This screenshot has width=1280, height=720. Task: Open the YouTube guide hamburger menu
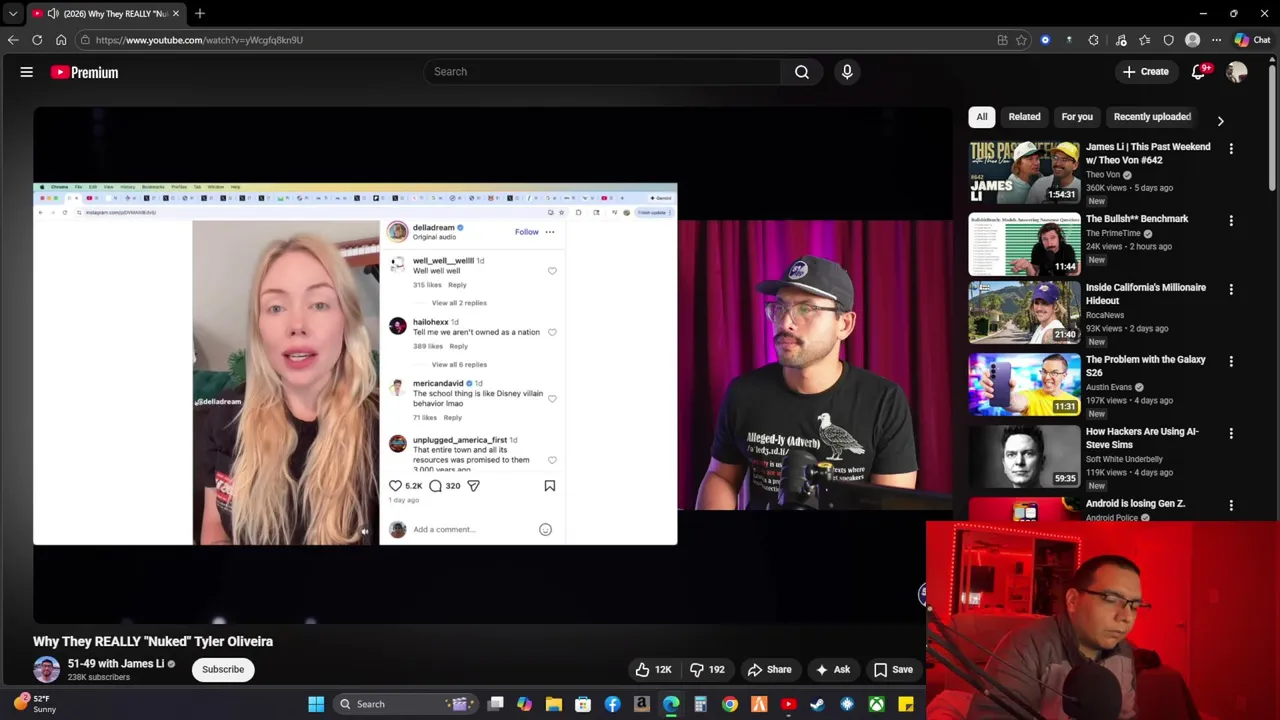coord(27,72)
